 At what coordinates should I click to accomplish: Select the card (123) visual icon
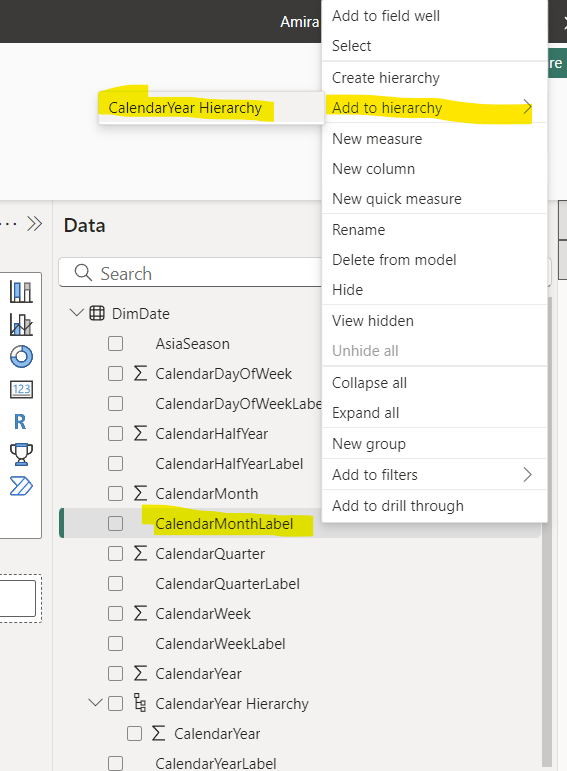21,389
